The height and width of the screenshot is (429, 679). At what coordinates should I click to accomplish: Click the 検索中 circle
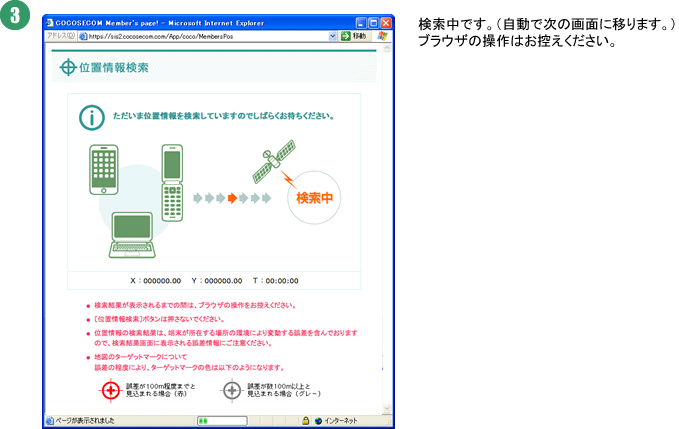tap(314, 198)
